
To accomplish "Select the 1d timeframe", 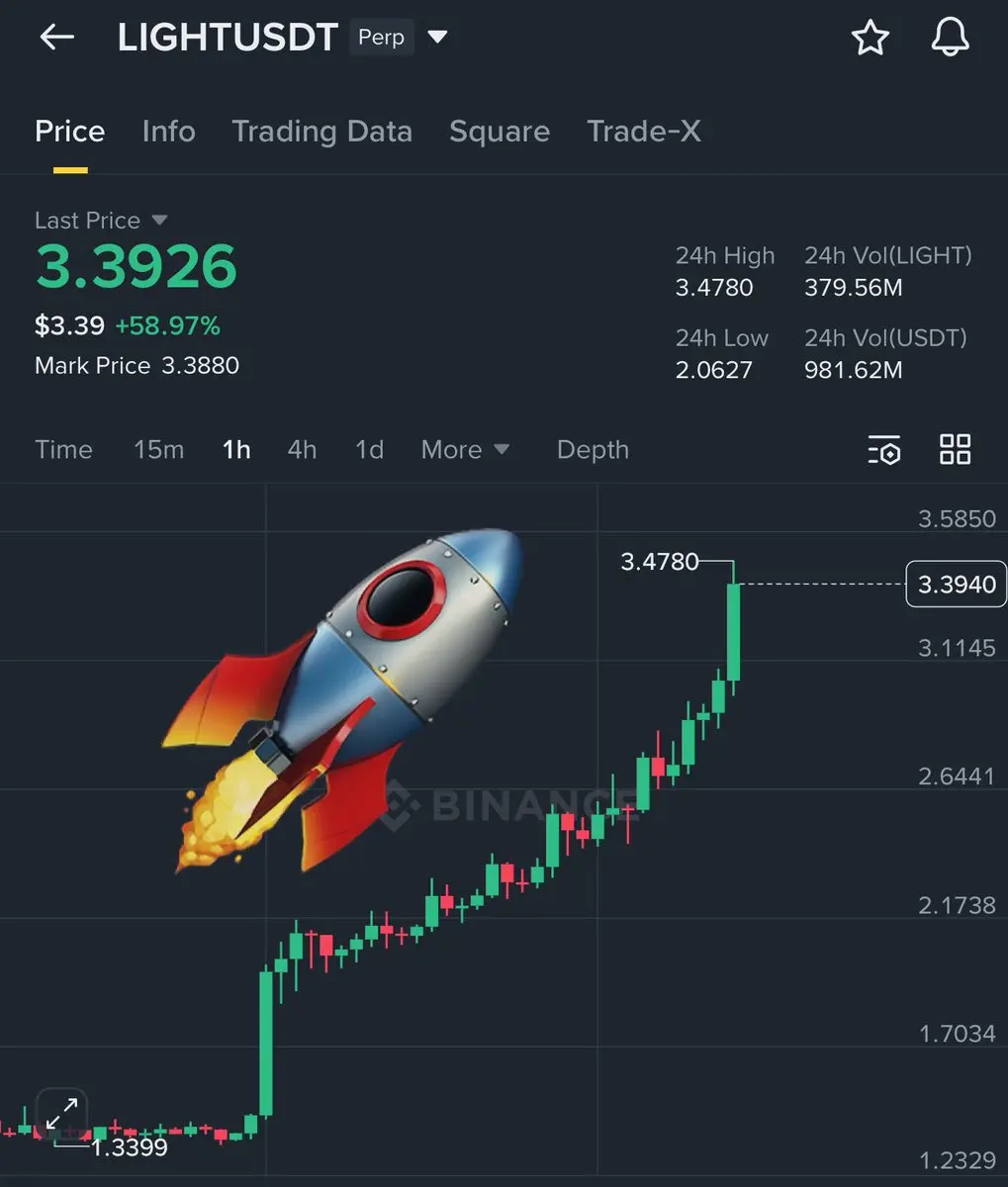I will (x=369, y=450).
